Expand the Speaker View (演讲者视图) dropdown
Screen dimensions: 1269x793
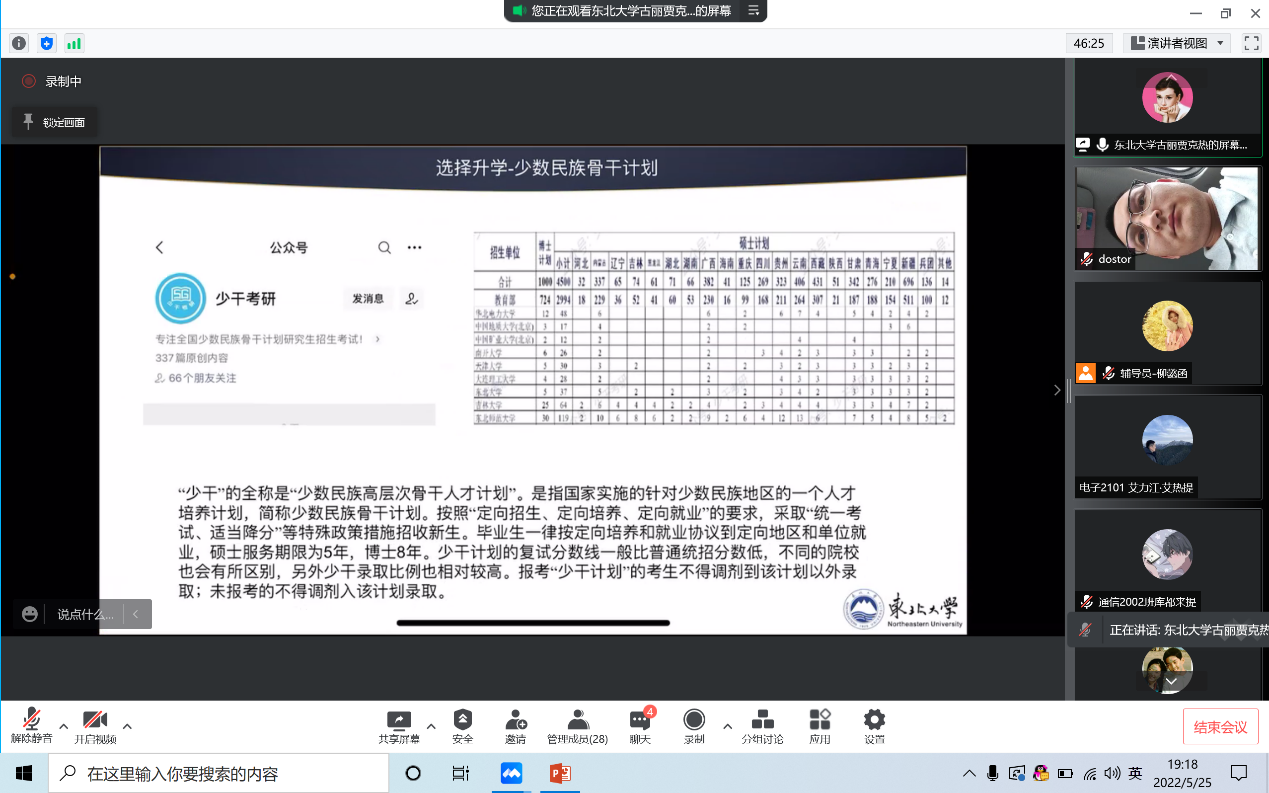(x=1178, y=43)
